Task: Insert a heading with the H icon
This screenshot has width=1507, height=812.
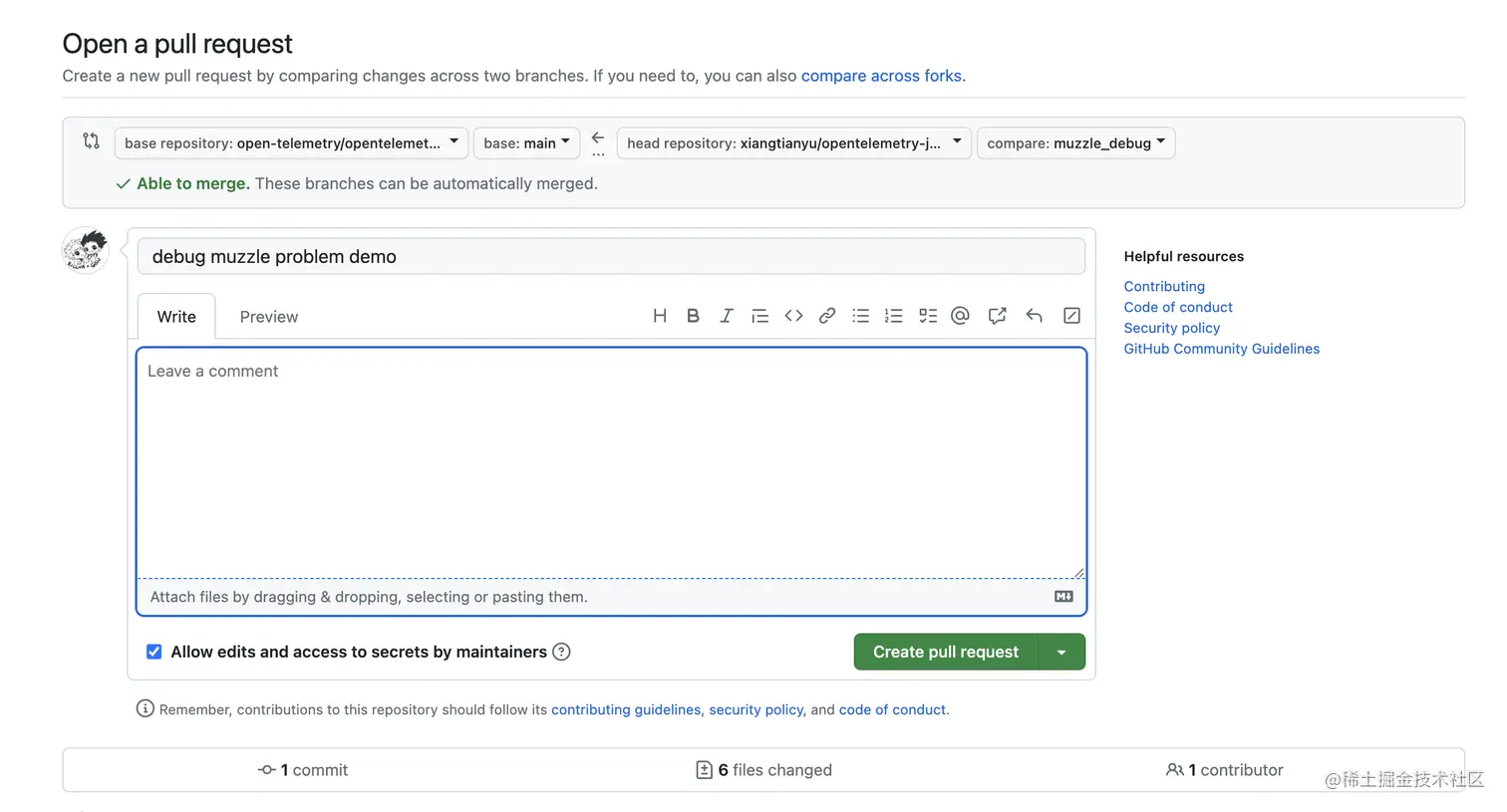Action: pyautogui.click(x=660, y=316)
